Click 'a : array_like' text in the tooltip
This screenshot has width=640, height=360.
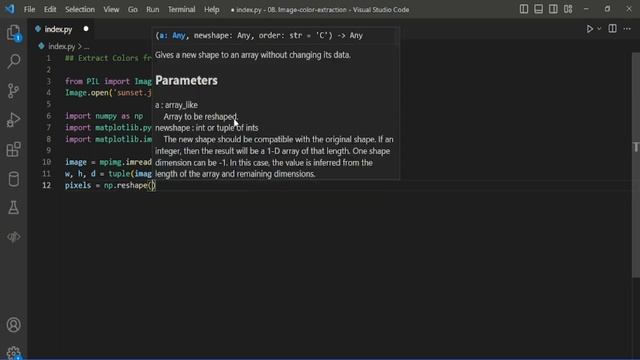(176, 105)
